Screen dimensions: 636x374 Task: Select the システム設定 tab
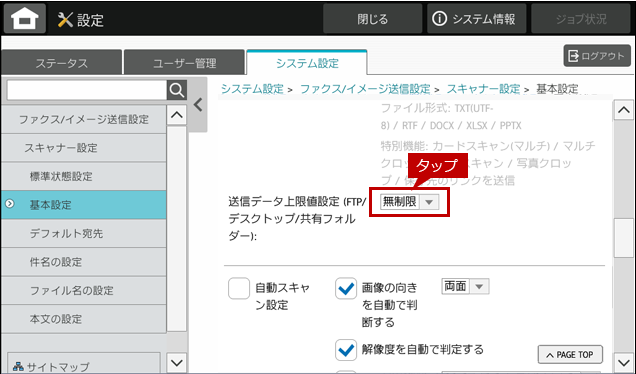(307, 63)
